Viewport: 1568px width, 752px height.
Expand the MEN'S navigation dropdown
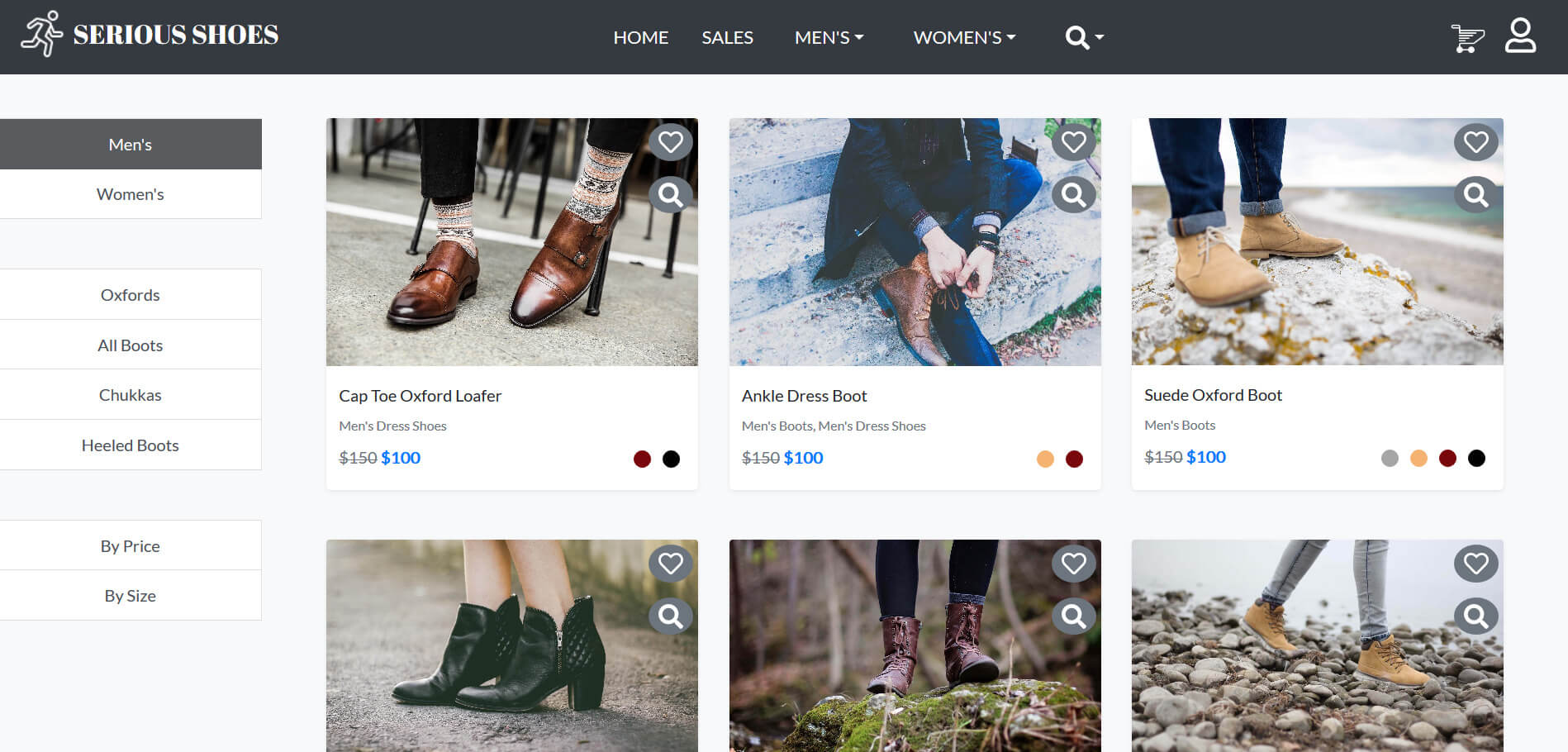(829, 37)
